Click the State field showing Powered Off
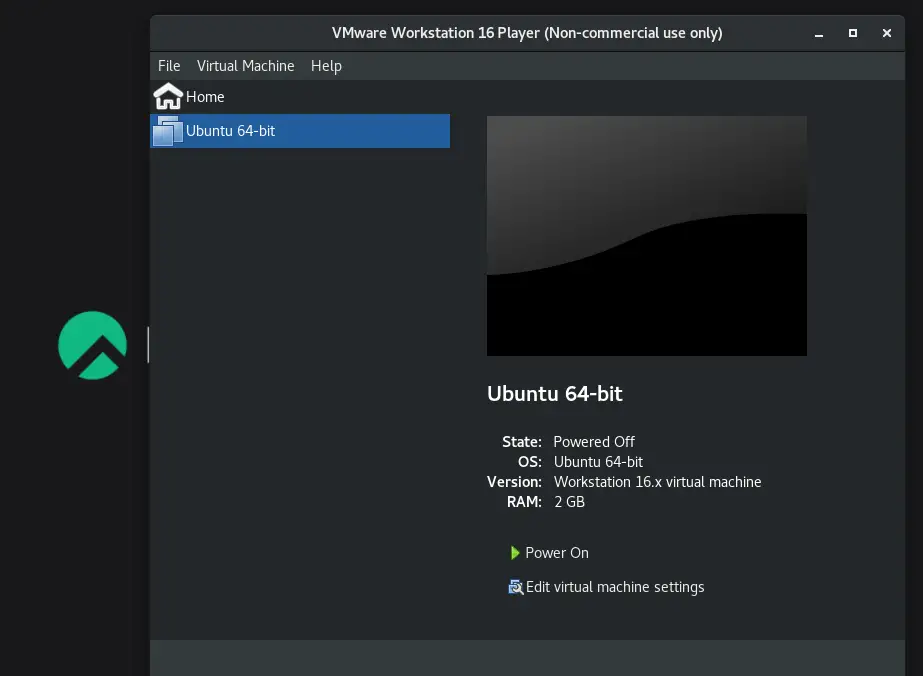 pyautogui.click(x=594, y=441)
